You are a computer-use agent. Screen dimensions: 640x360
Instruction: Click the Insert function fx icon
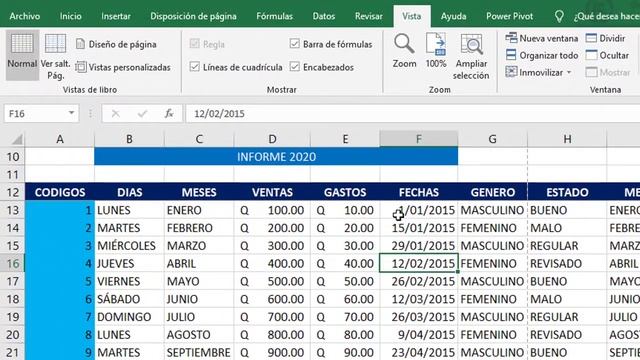pyautogui.click(x=169, y=113)
